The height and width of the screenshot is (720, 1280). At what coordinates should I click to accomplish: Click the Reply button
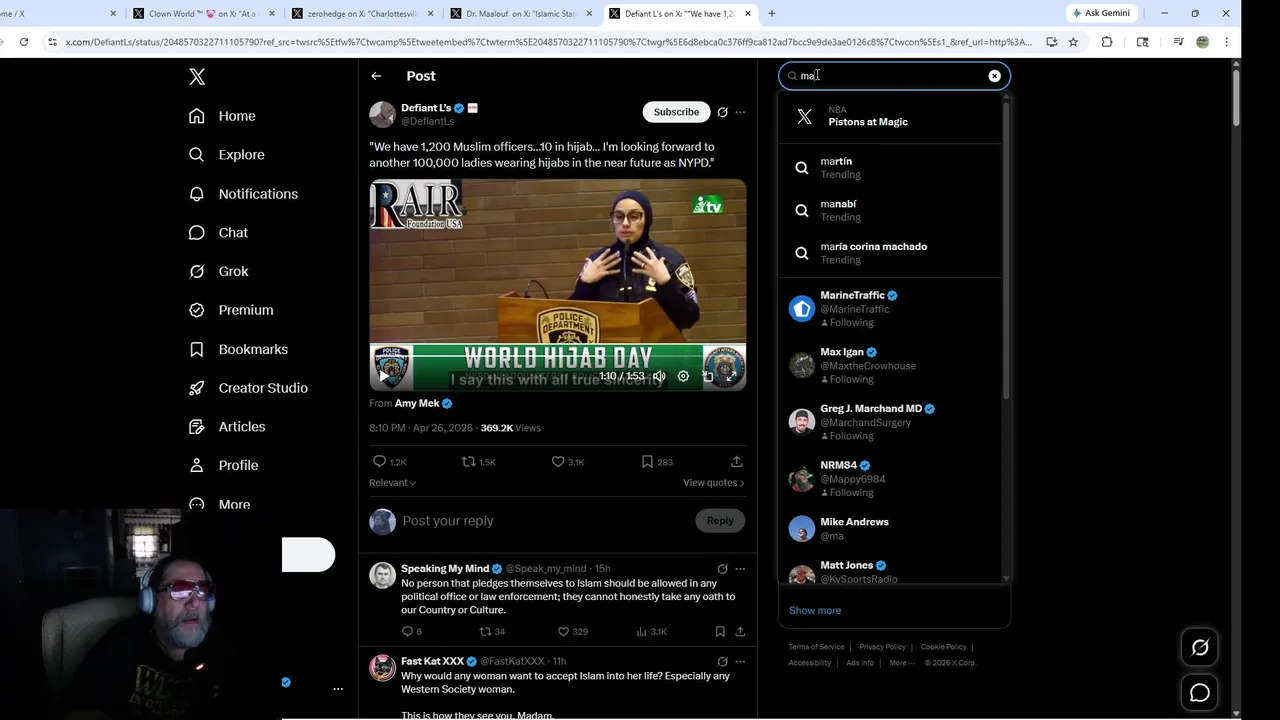coord(720,520)
